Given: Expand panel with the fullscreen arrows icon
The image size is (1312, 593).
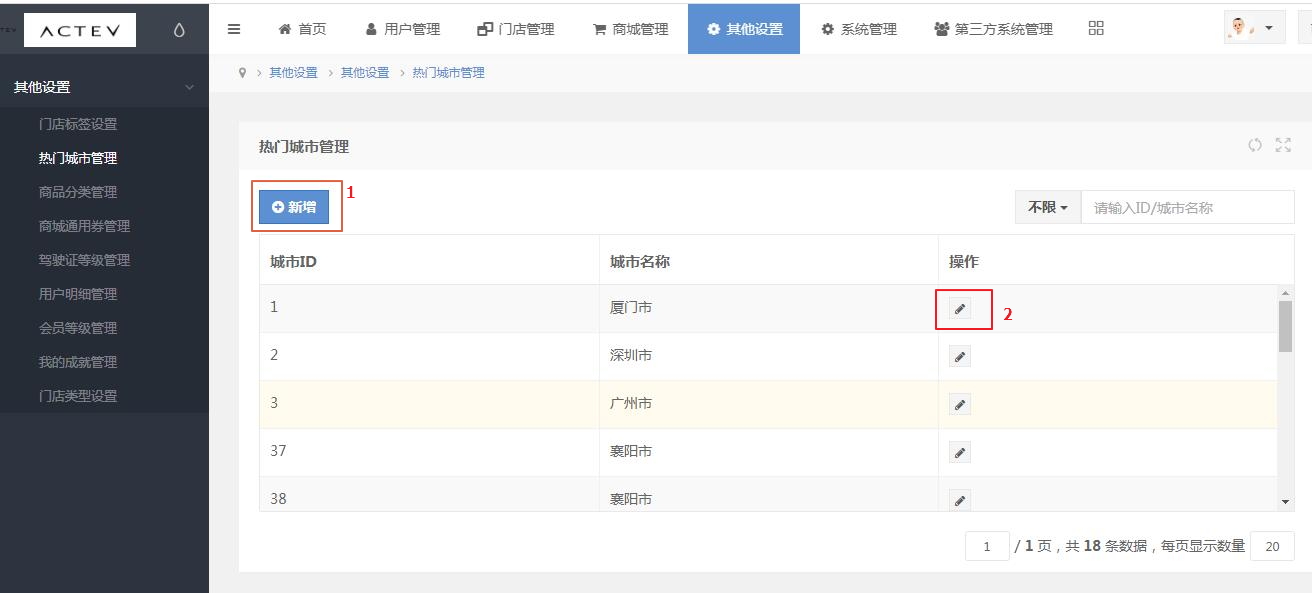Looking at the screenshot, I should pyautogui.click(x=1283, y=145).
